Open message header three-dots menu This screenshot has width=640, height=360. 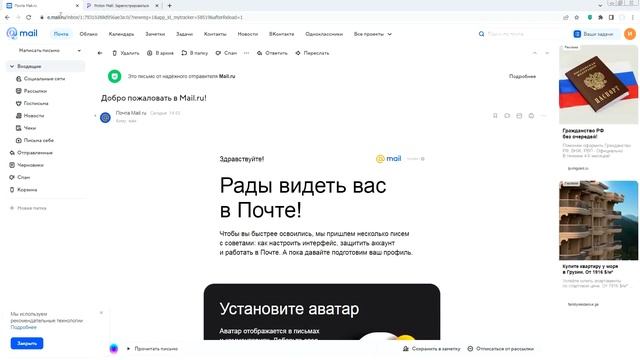tap(543, 116)
